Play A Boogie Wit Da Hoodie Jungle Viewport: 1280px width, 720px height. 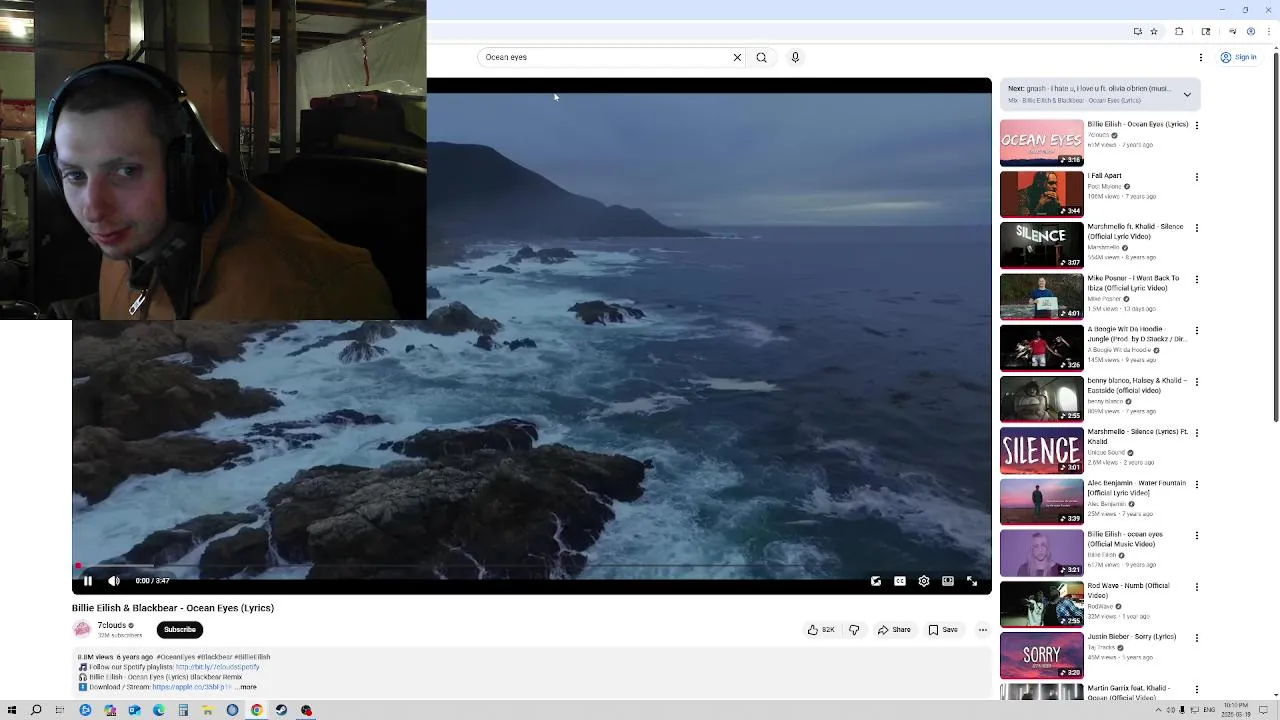click(x=1042, y=348)
